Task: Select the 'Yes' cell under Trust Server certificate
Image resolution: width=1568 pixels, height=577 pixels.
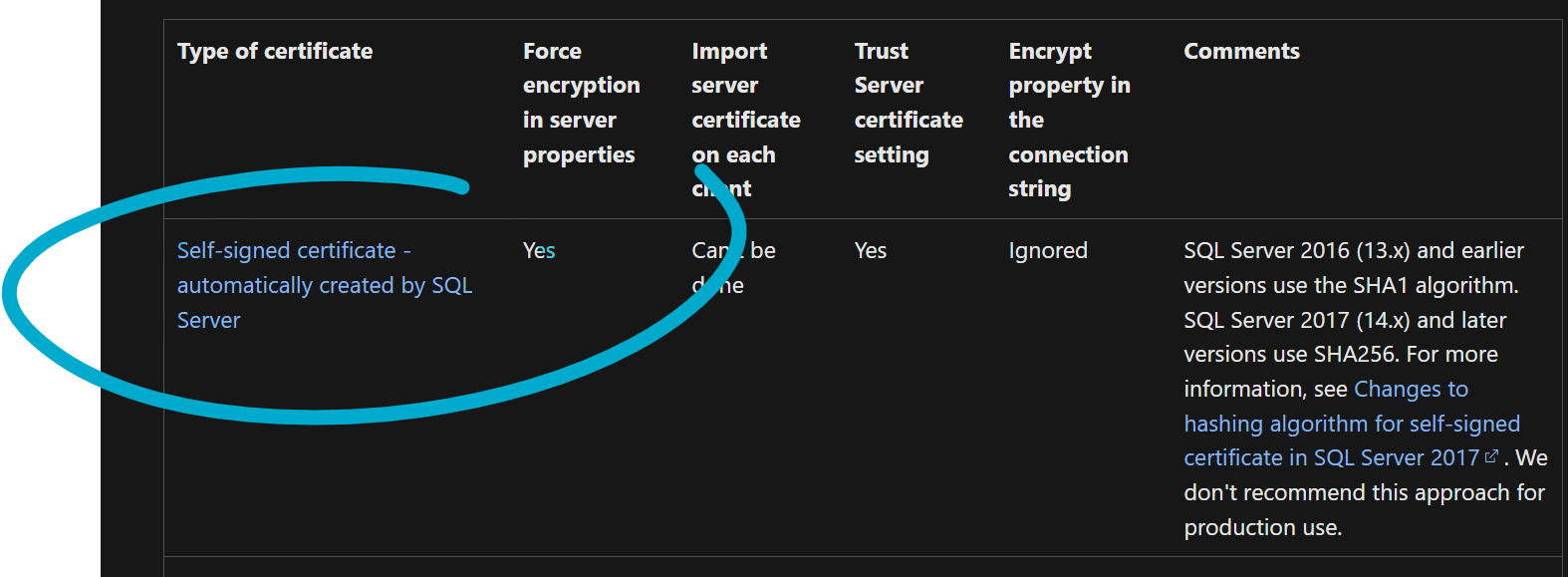Action: tap(870, 250)
